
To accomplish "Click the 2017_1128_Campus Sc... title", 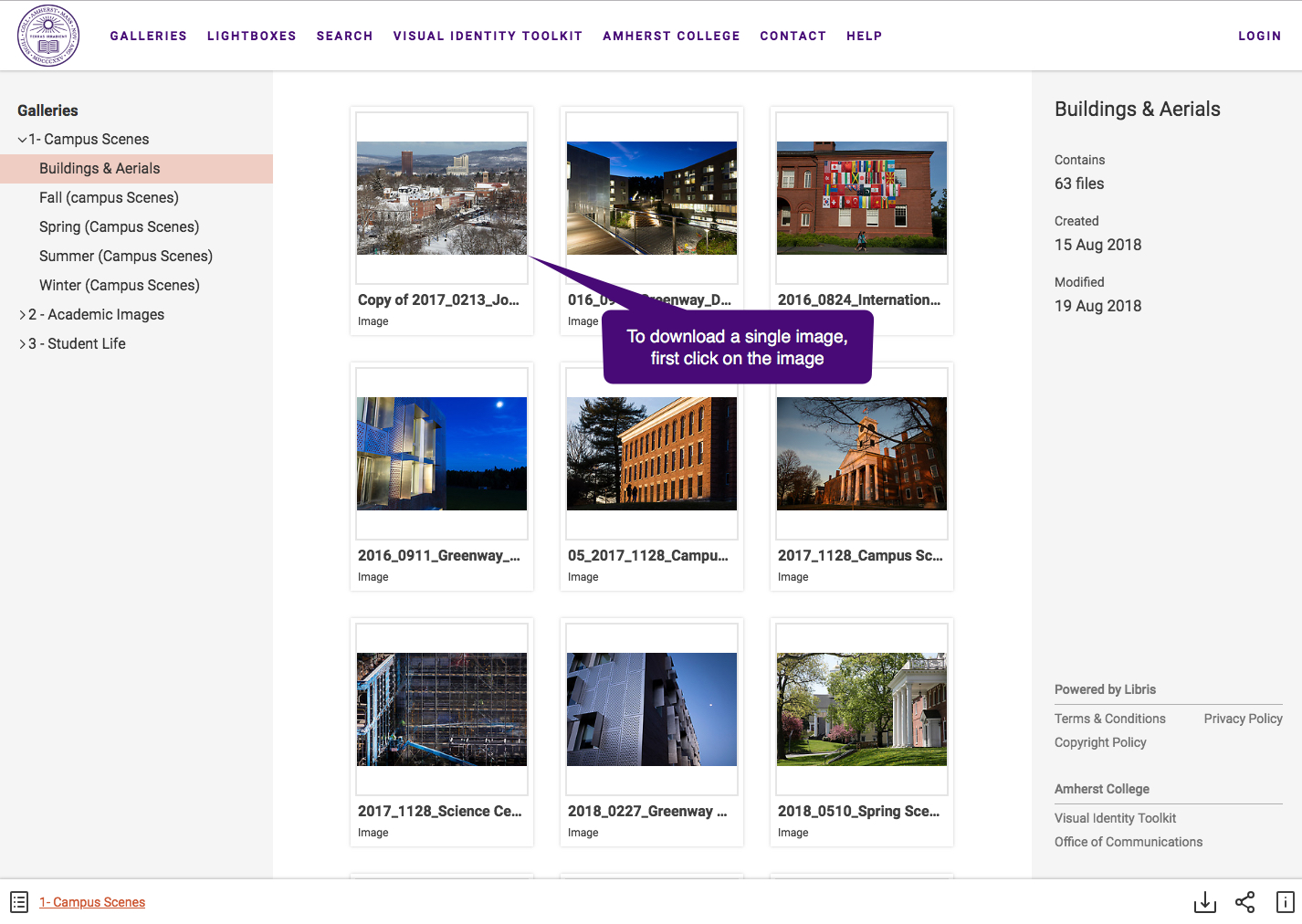I will [860, 555].
